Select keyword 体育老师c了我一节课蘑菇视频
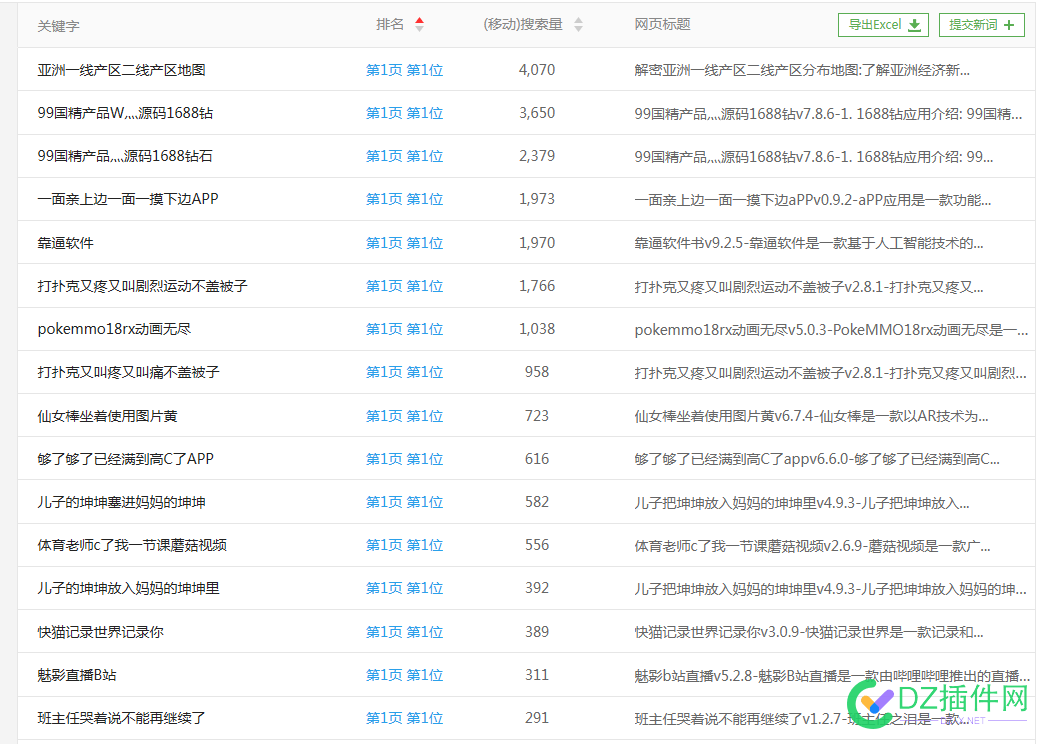 point(132,545)
